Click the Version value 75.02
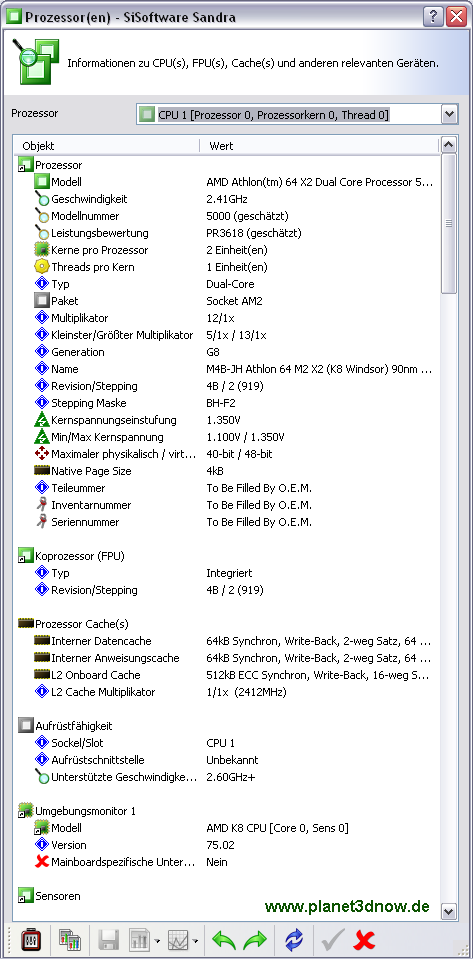This screenshot has height=960, width=473. [x=220, y=845]
